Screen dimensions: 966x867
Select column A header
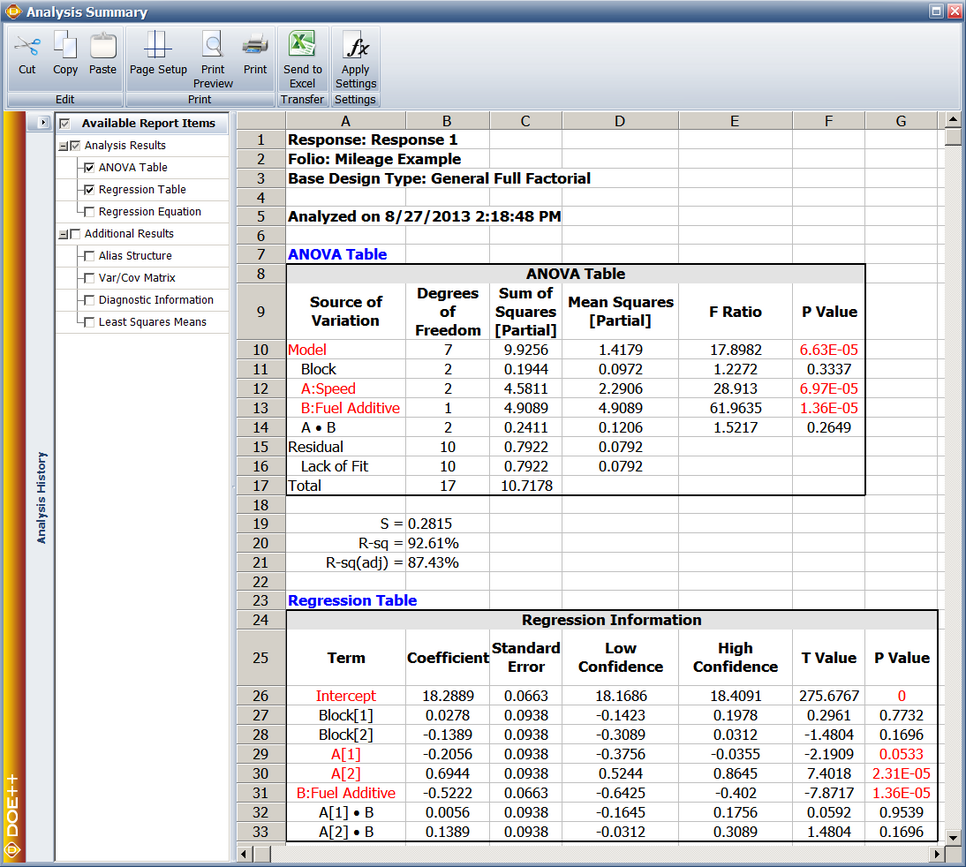[346, 121]
